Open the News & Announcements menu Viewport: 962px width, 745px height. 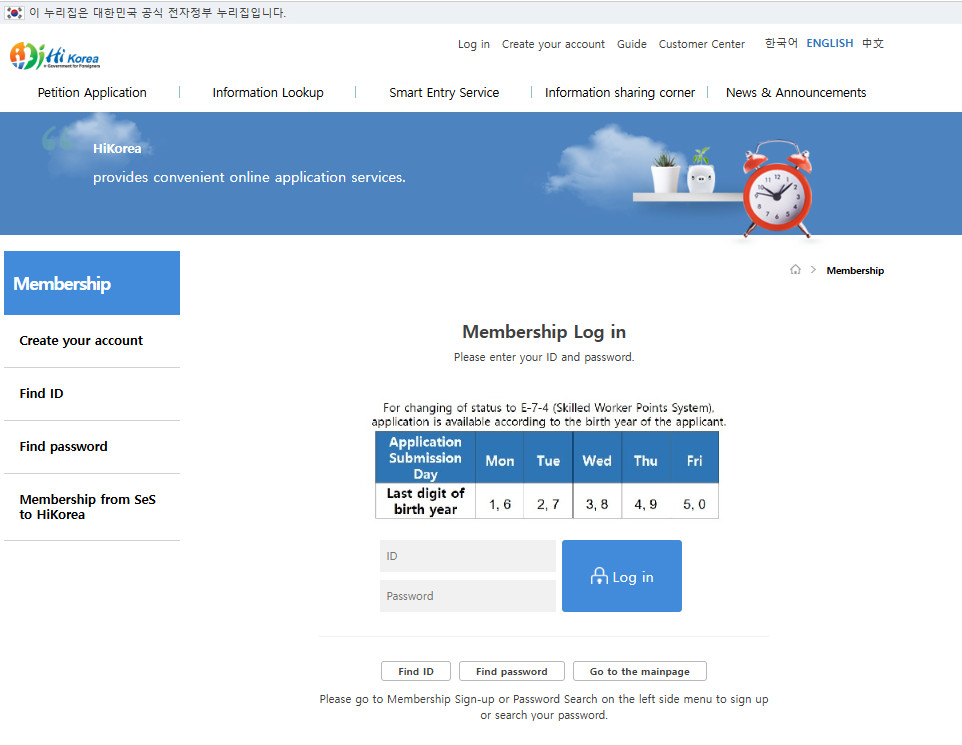796,93
